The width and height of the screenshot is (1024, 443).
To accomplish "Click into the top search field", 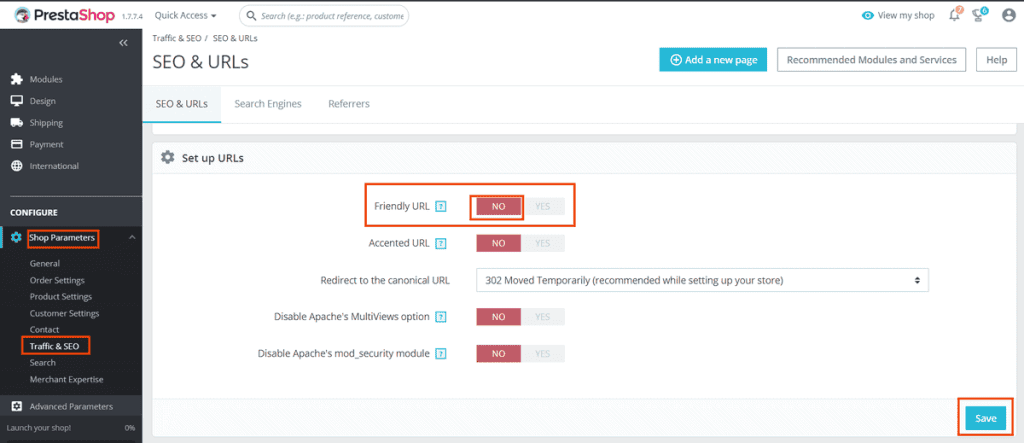I will pyautogui.click(x=324, y=15).
